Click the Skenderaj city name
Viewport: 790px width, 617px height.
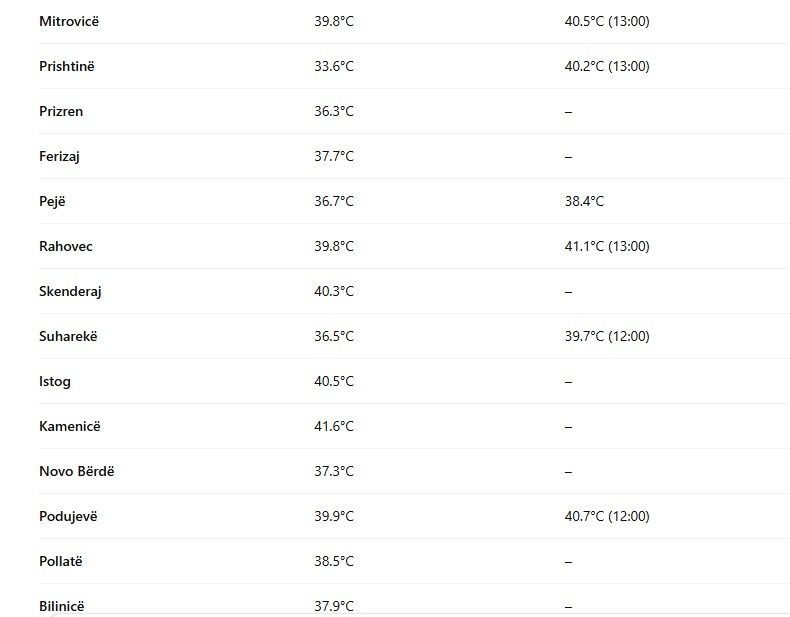[x=70, y=291]
